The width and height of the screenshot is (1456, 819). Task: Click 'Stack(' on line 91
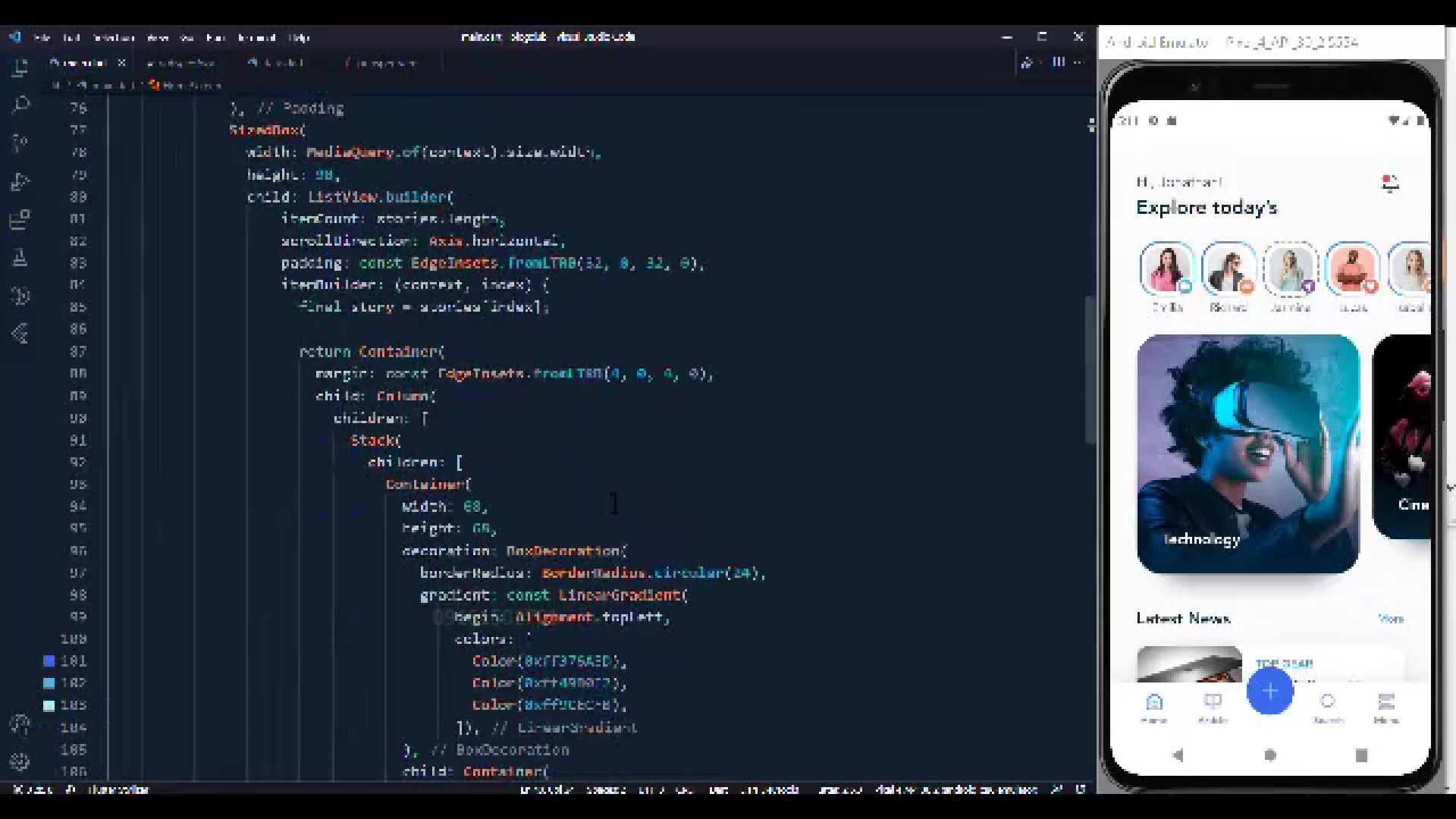pos(376,440)
